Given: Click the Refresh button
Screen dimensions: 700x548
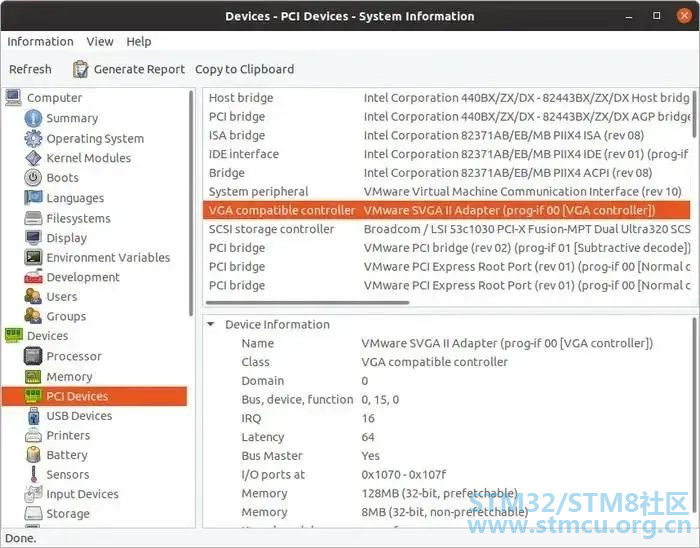Looking at the screenshot, I should pyautogui.click(x=30, y=69).
